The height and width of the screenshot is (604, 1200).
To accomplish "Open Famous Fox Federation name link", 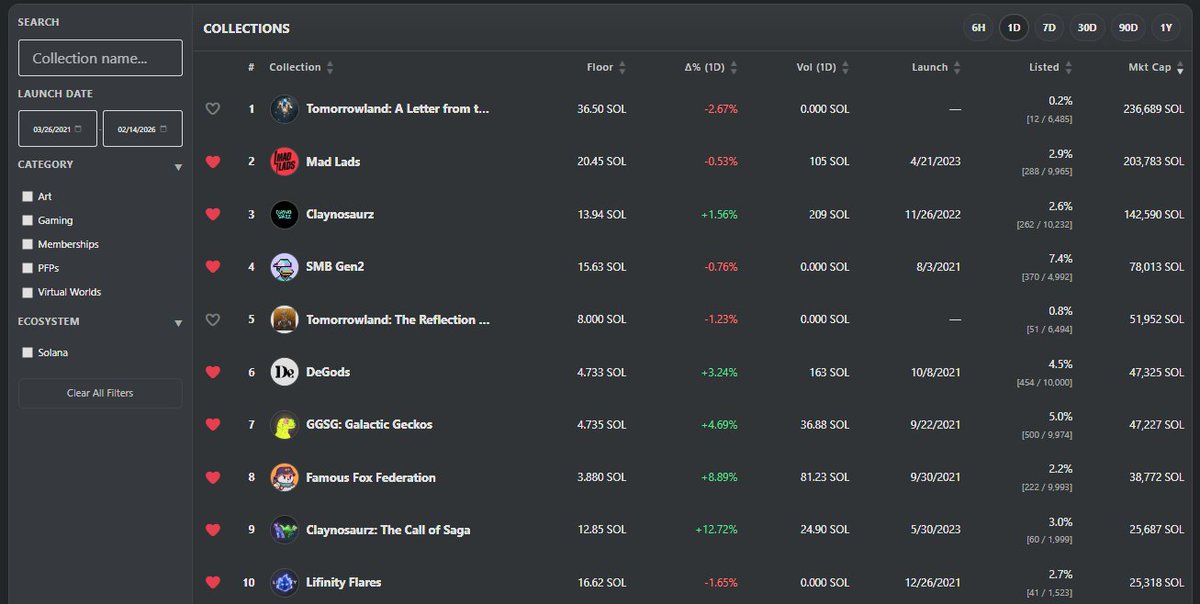I will click(x=371, y=477).
